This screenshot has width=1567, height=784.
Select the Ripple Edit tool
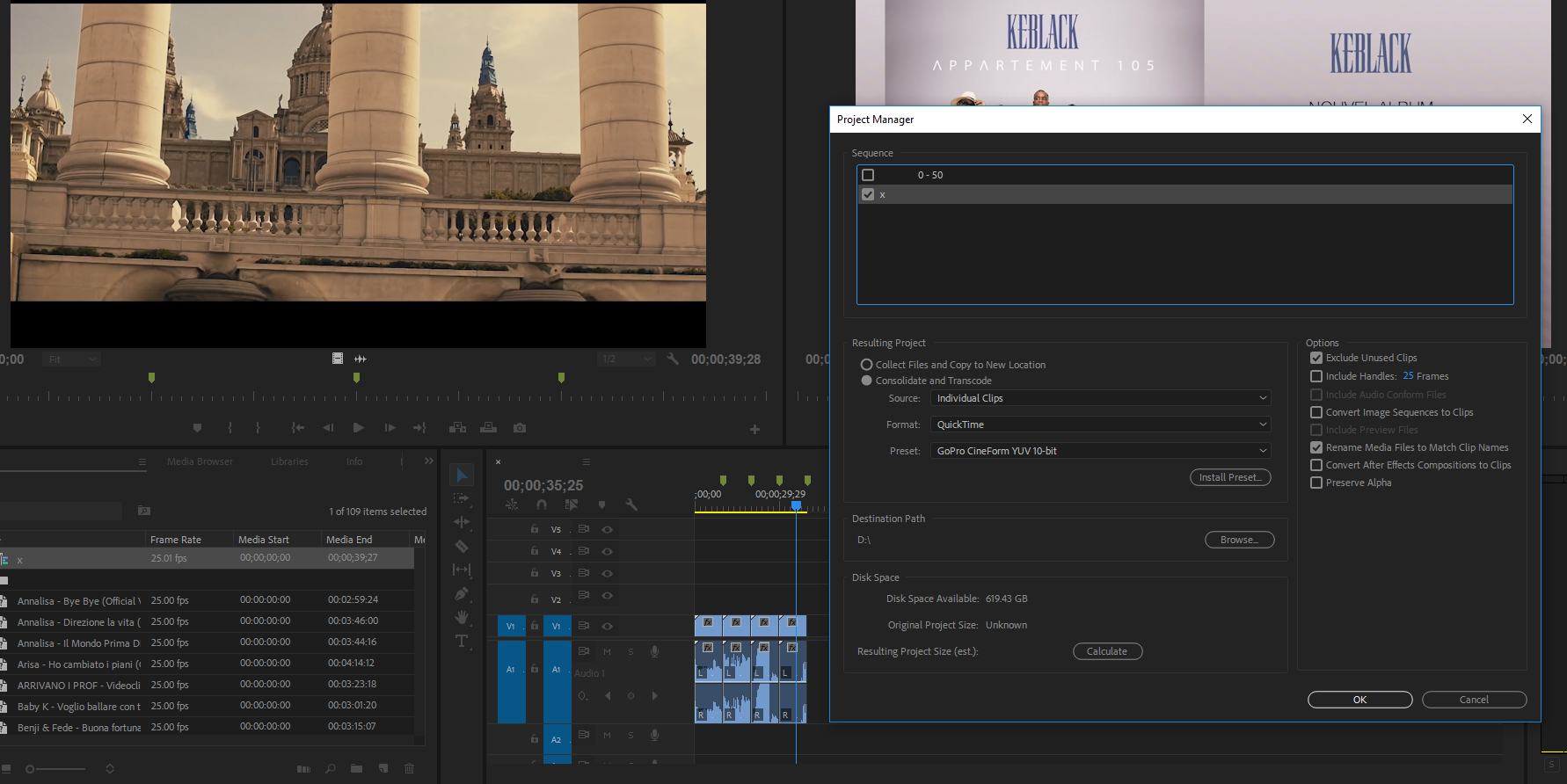(461, 522)
